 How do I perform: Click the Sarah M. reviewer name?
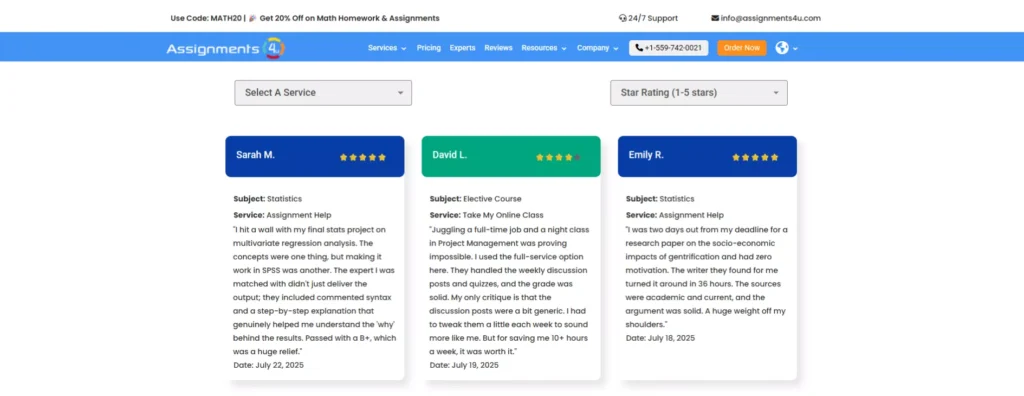[255, 155]
